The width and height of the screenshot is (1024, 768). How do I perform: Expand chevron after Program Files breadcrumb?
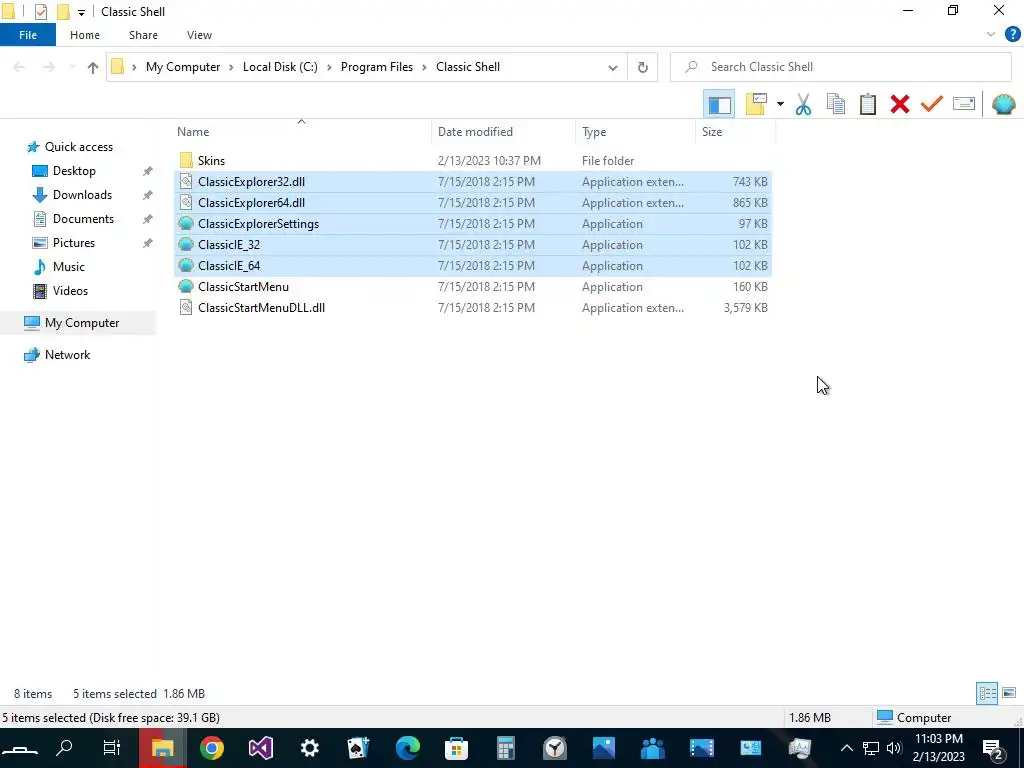424,67
